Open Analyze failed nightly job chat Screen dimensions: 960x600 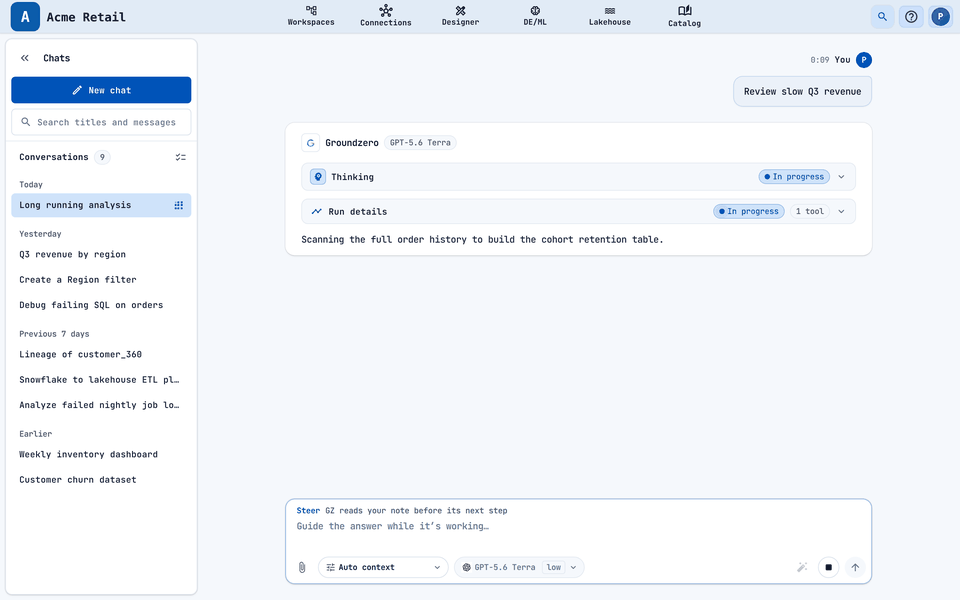[101, 405]
